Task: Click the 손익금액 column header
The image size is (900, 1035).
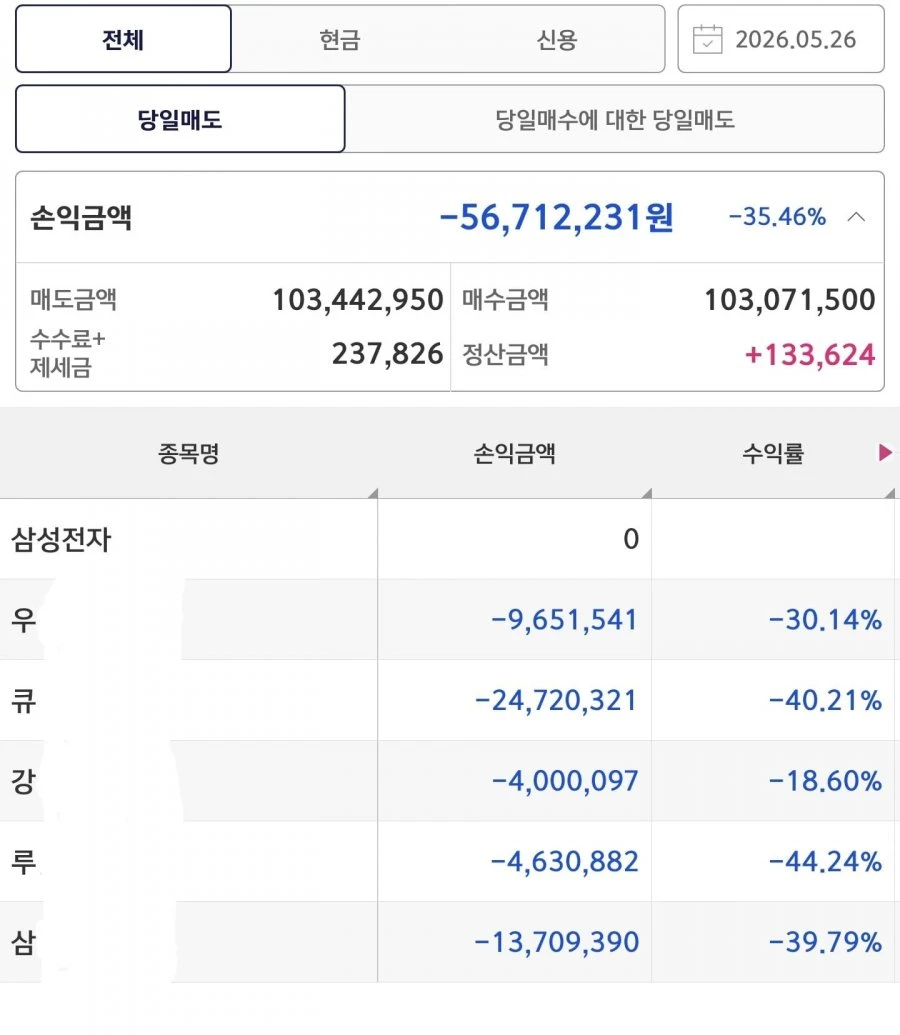Action: (x=514, y=453)
